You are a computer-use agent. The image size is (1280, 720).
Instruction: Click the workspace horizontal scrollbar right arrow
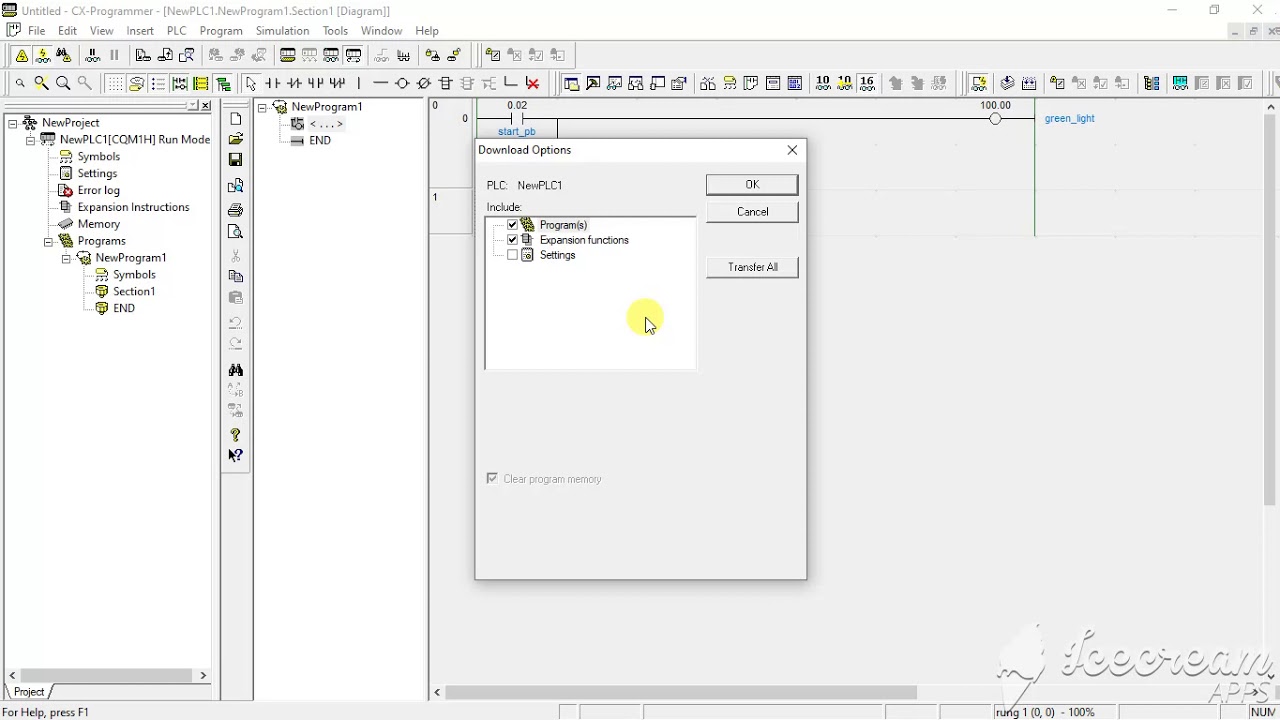(203, 676)
